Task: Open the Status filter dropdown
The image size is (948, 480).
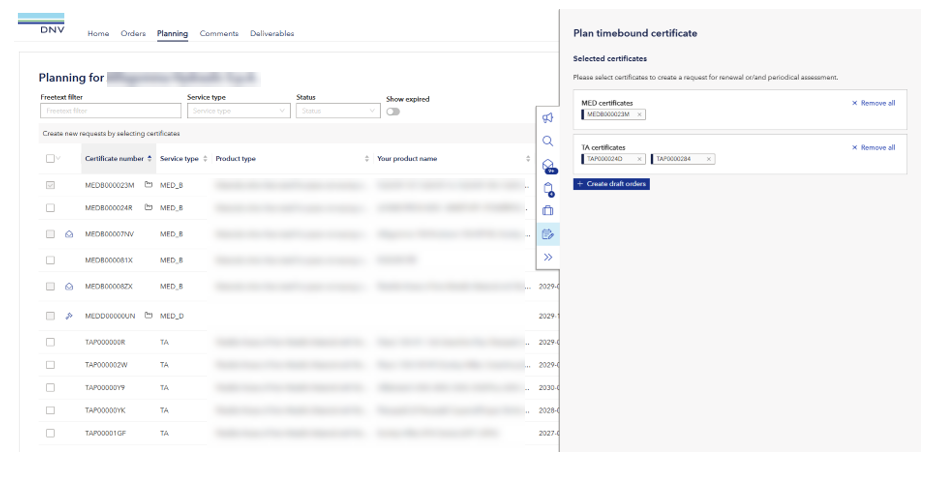Action: point(335,111)
